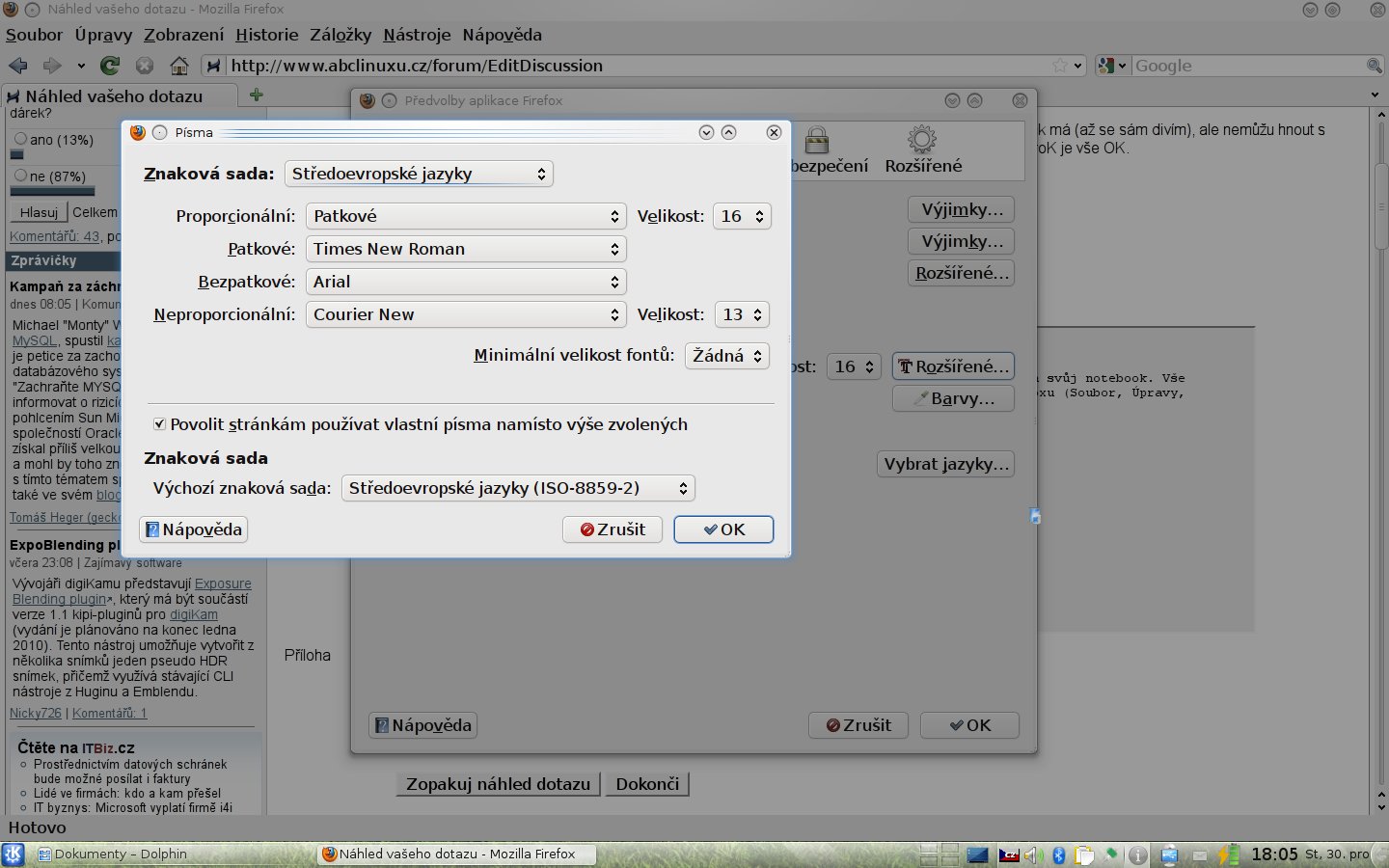Click the home icon in toolbar
Viewport: 1389px width, 868px height.
[x=179, y=66]
